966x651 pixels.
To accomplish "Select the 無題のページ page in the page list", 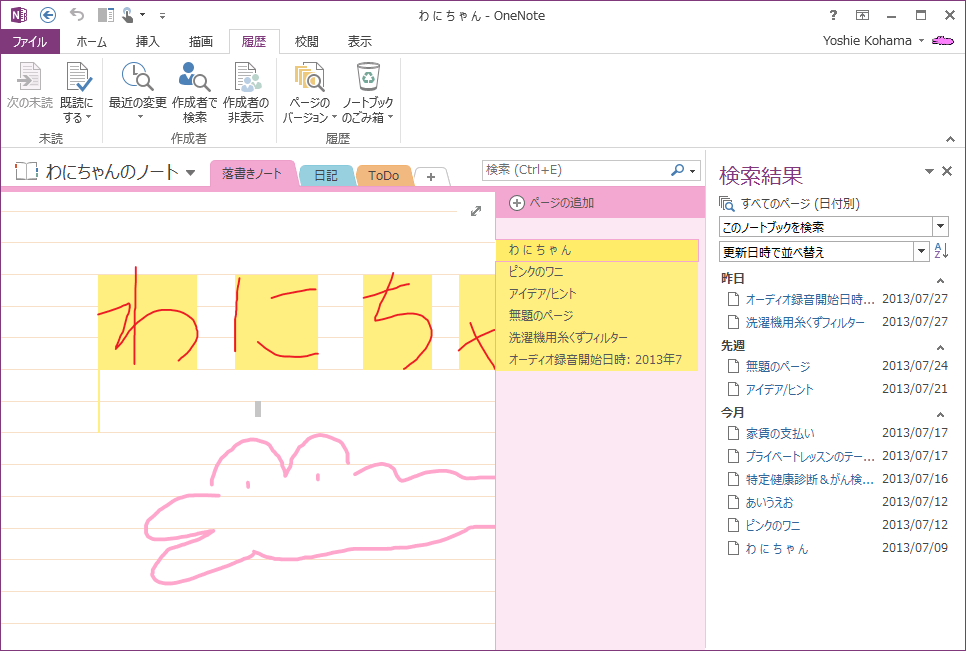I will click(597, 315).
